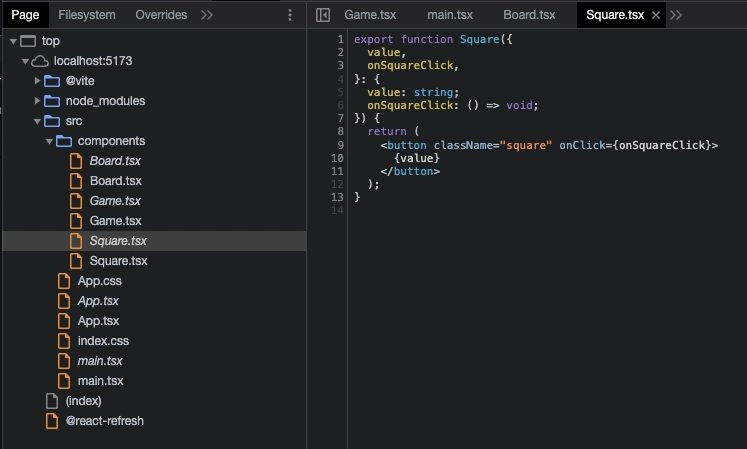Open the non-italic Square.tsx file

pos(119,261)
